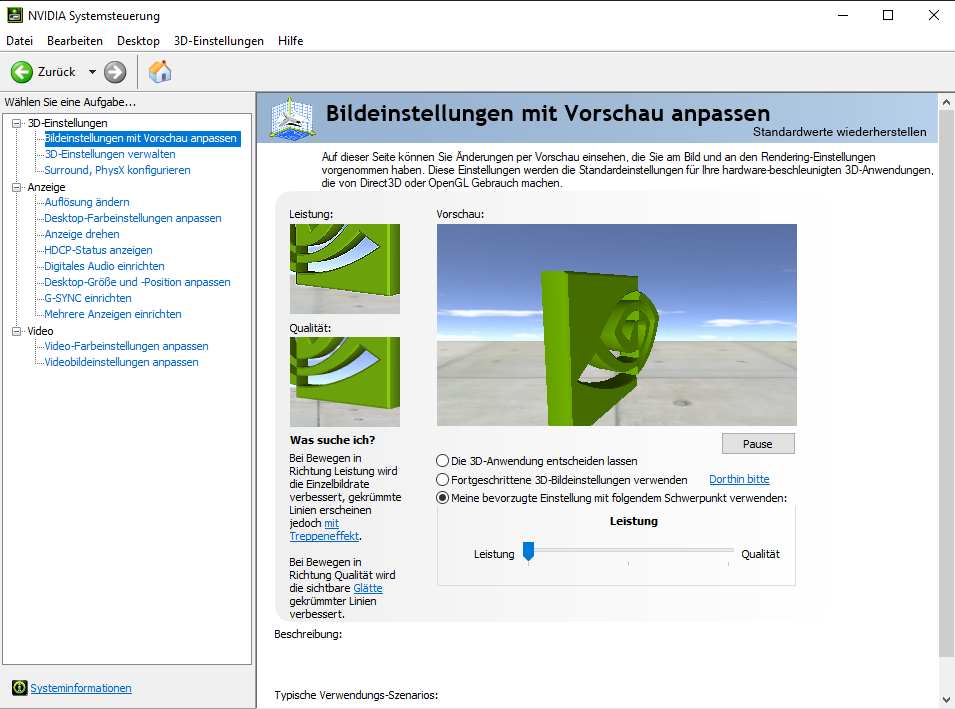Open the Datei menu

(19, 41)
